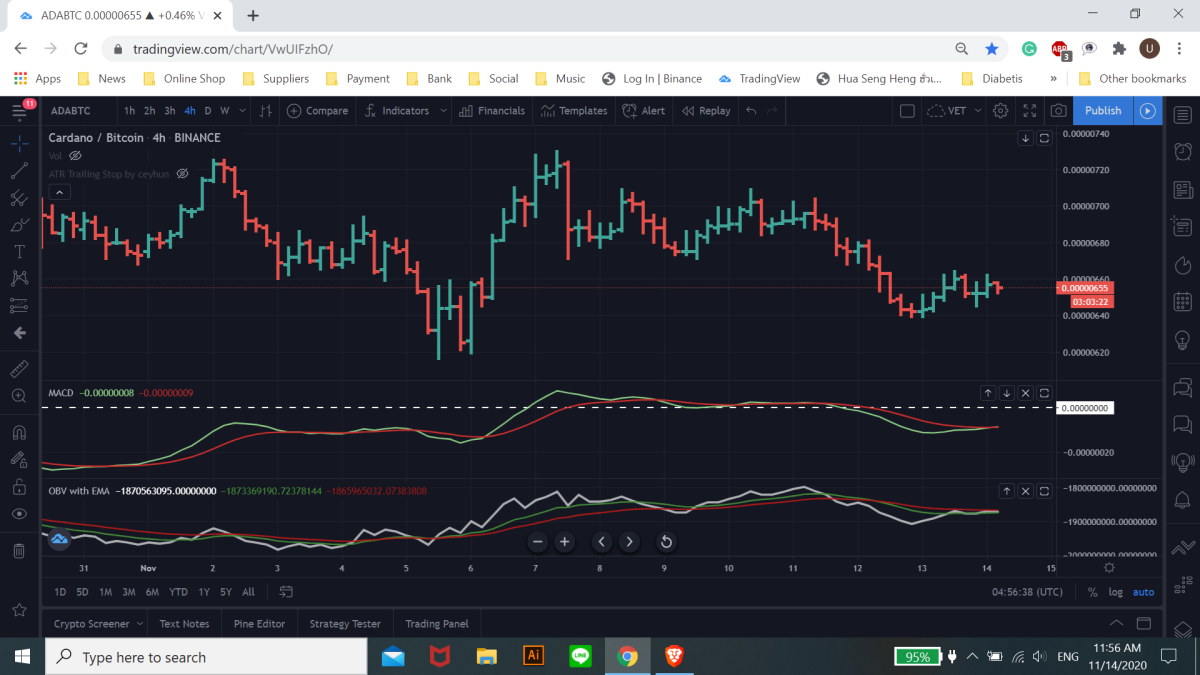The height and width of the screenshot is (675, 1200).
Task: Expand the Indicators dropdown arrow
Action: (x=443, y=111)
